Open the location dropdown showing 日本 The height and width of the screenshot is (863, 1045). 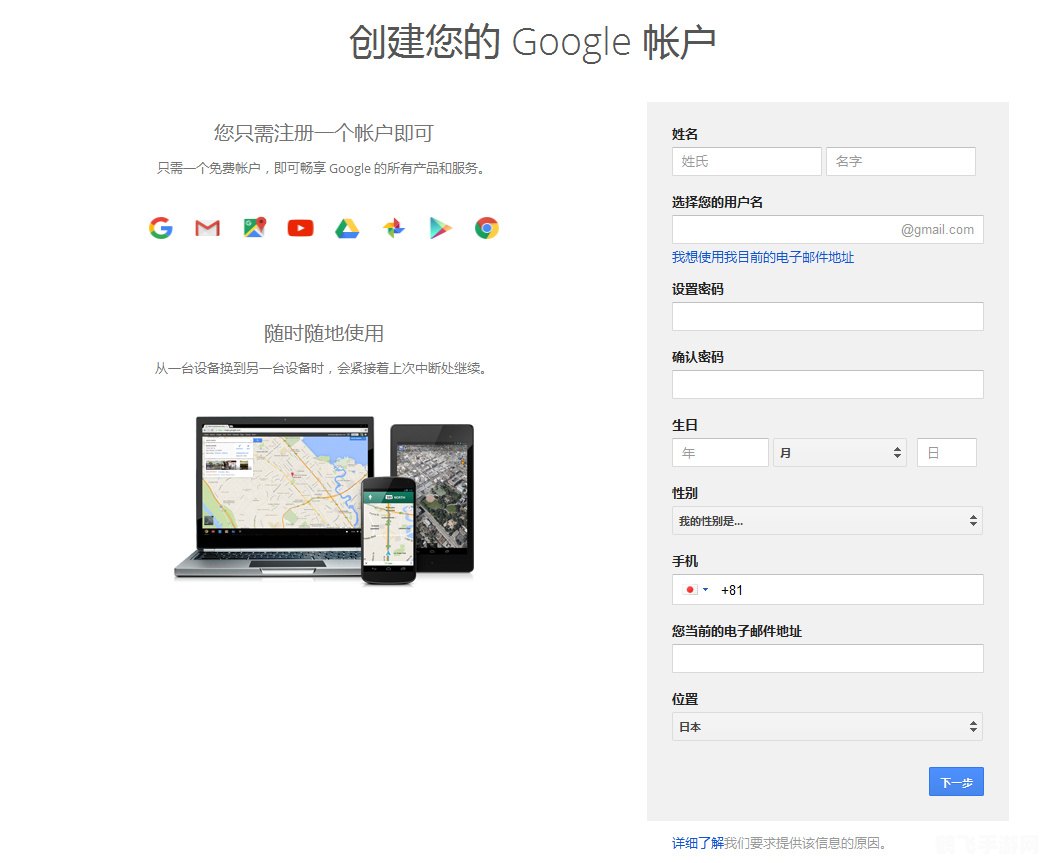pos(827,727)
